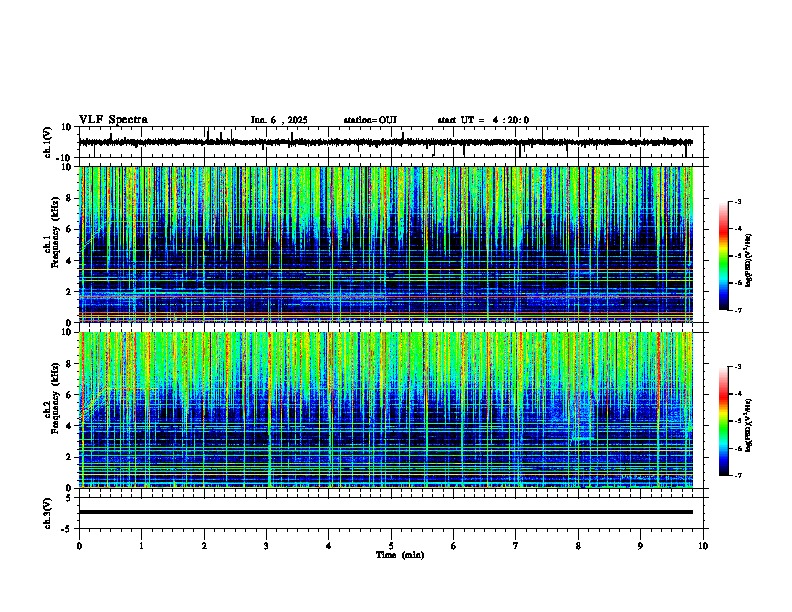Click the ch.3(V) flat trace panel
The height and width of the screenshot is (612, 792).
391,513
